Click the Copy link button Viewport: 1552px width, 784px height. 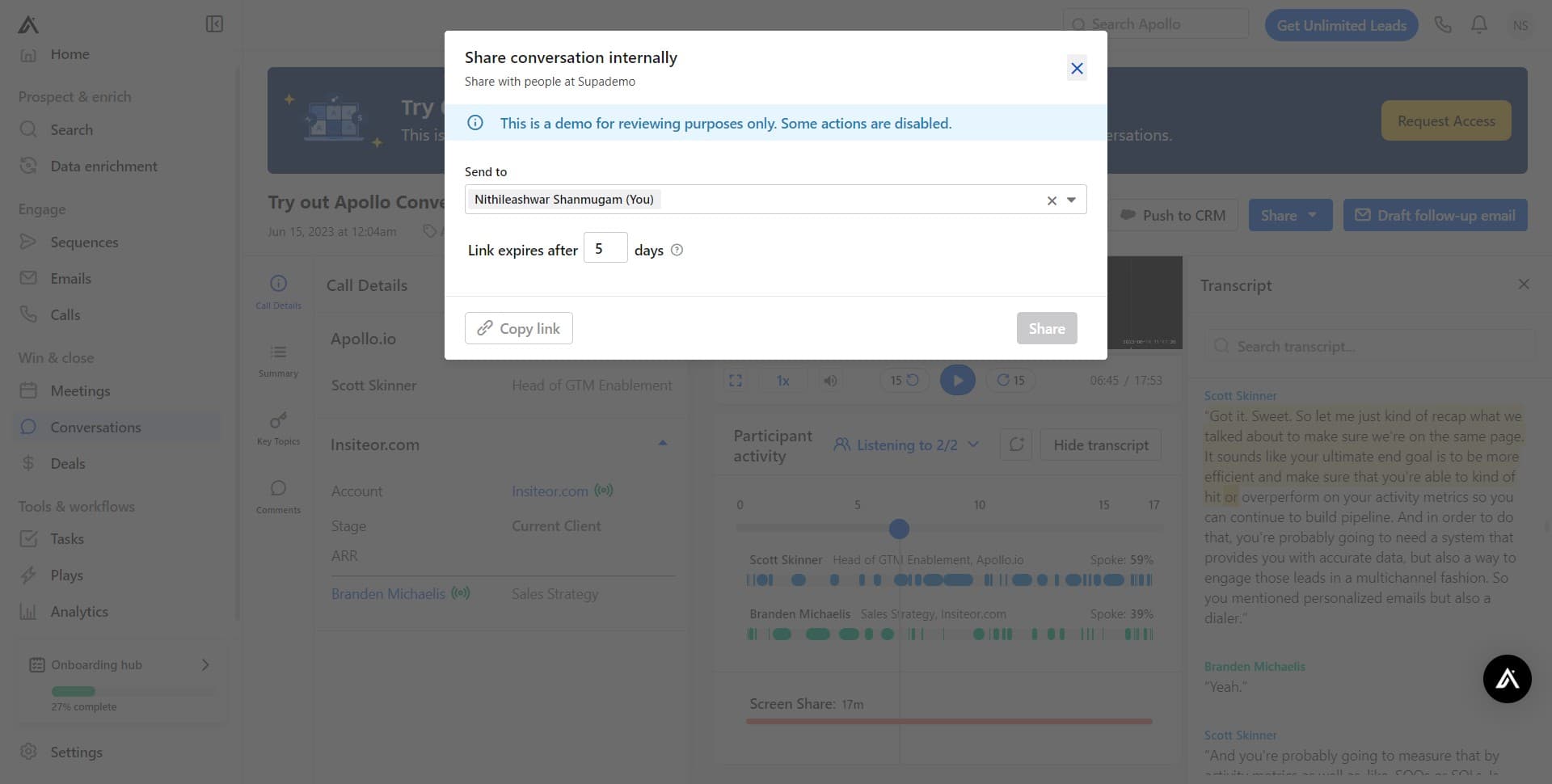[x=518, y=328]
